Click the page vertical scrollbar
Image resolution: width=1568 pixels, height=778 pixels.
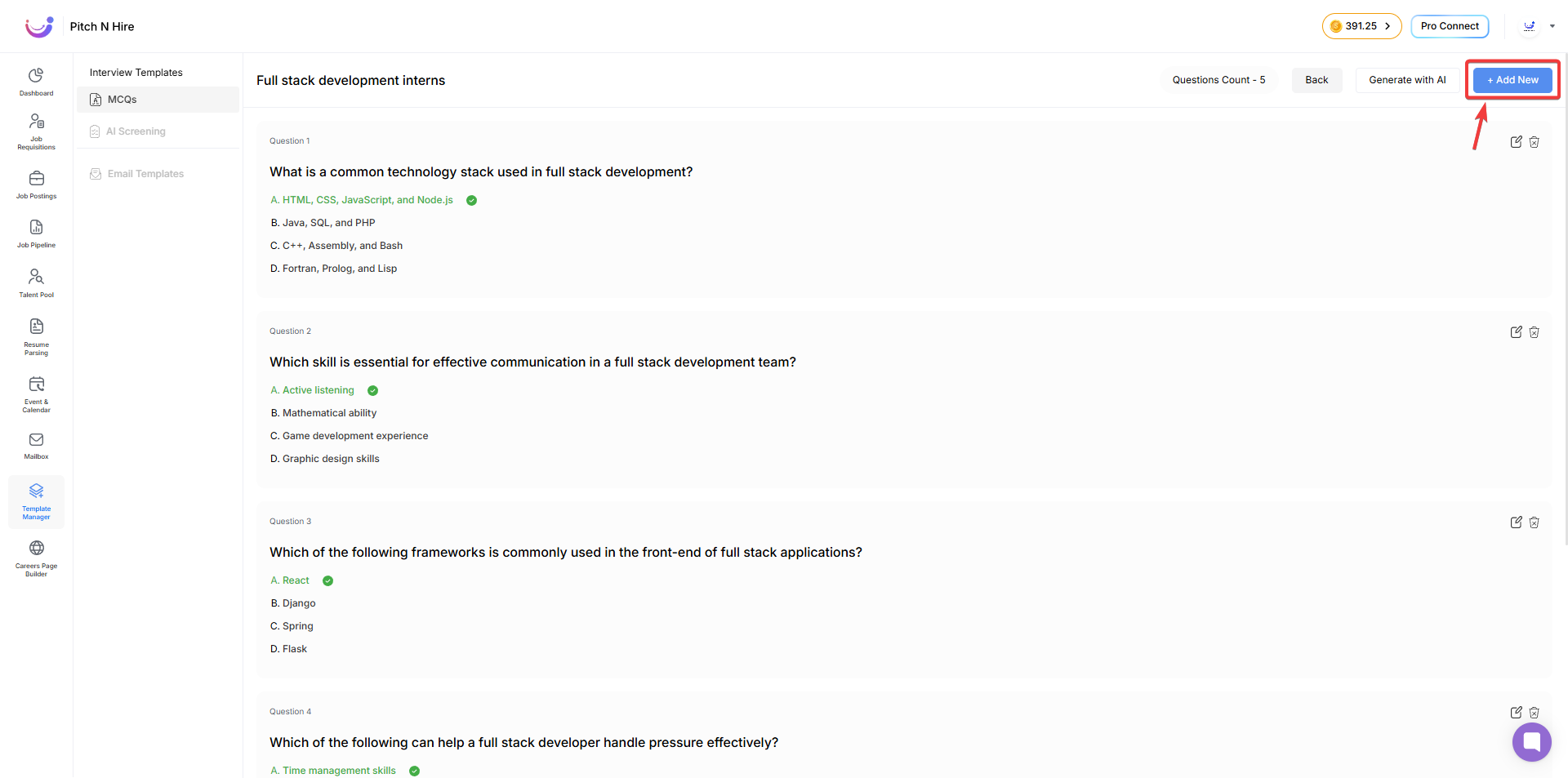[1565, 327]
